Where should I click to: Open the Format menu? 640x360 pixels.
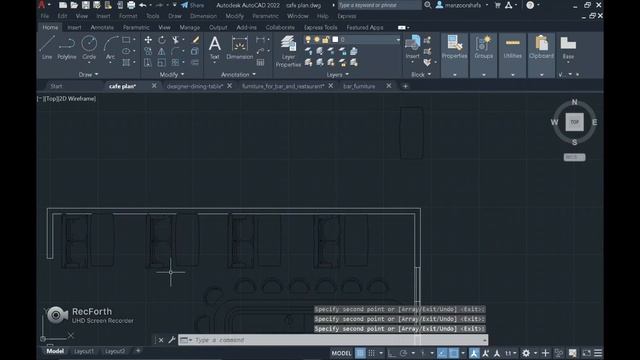click(x=128, y=16)
